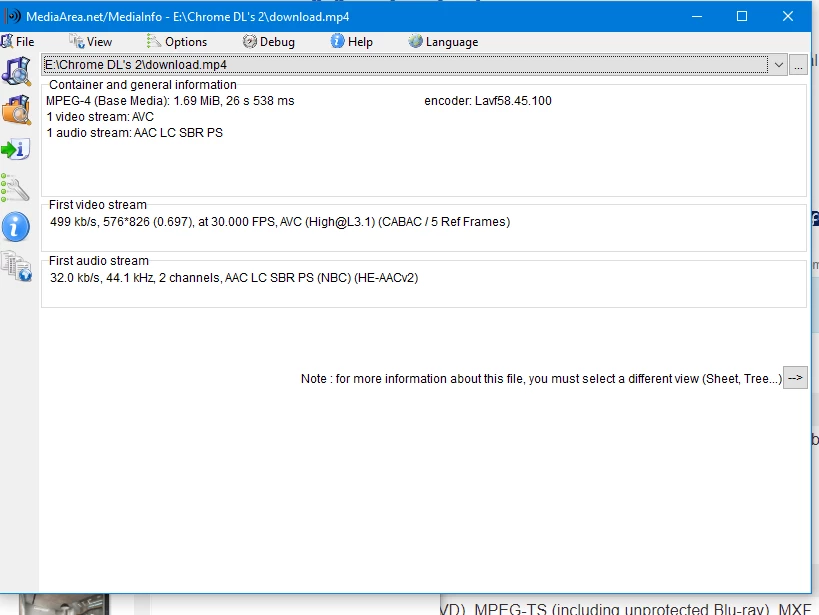Click the '32.0 kb/s, 44.1 kHz' audio stream details

[x=234, y=277]
